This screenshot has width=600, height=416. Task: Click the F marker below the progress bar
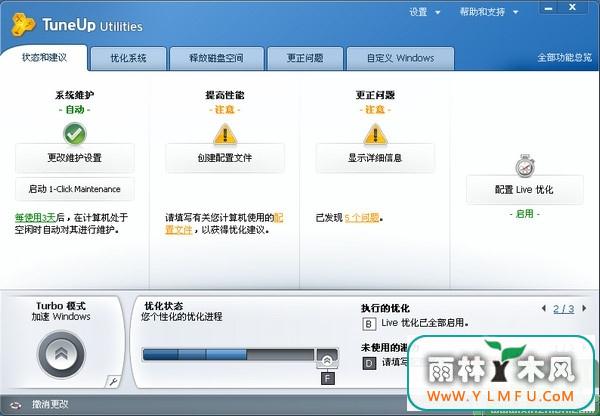[328, 378]
